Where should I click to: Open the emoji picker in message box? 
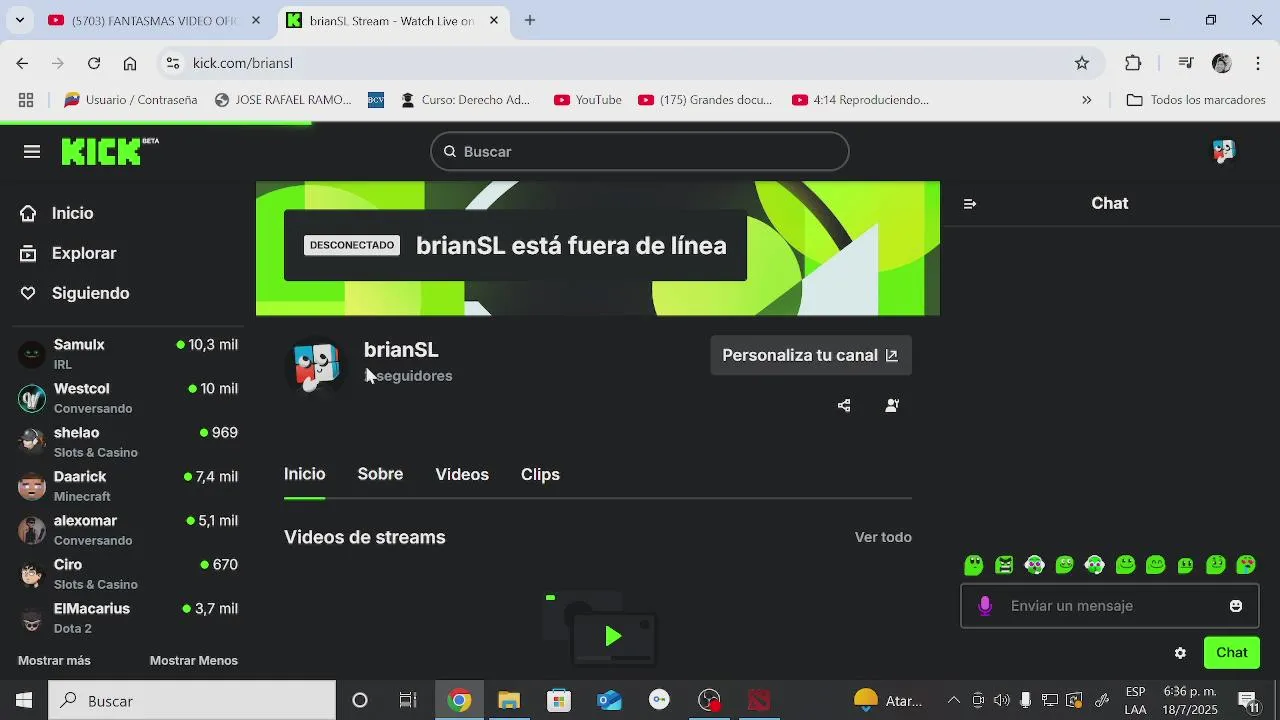click(1236, 606)
